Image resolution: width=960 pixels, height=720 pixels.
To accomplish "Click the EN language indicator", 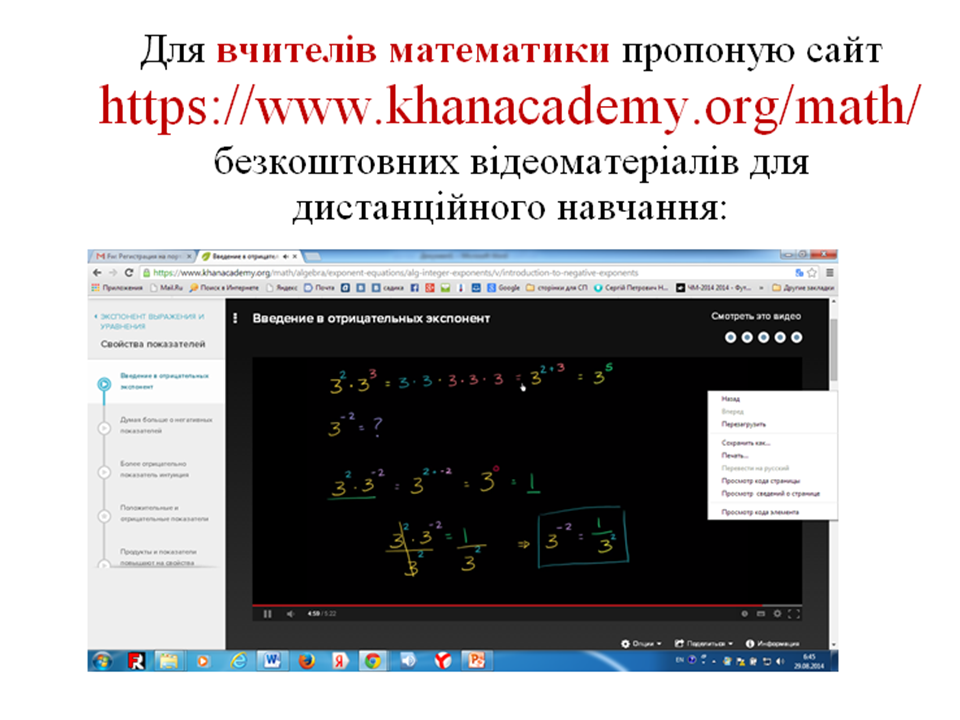I will (x=679, y=660).
